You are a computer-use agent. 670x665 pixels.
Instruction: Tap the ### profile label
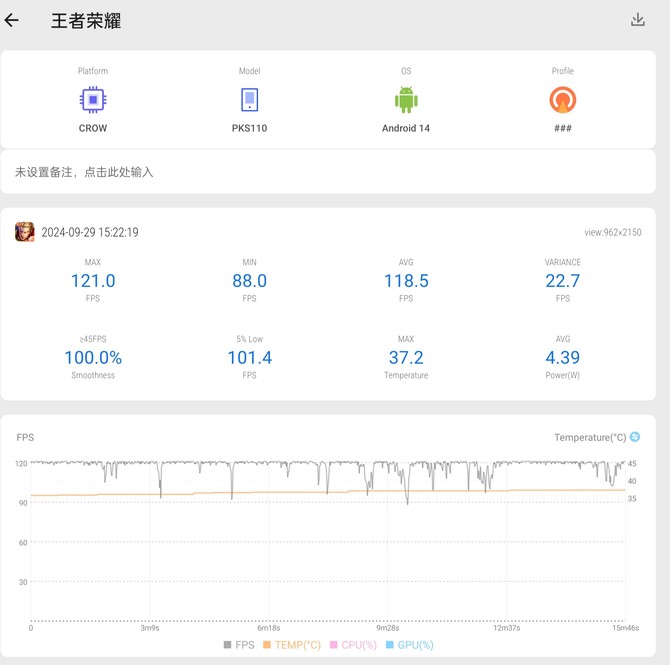(562, 128)
